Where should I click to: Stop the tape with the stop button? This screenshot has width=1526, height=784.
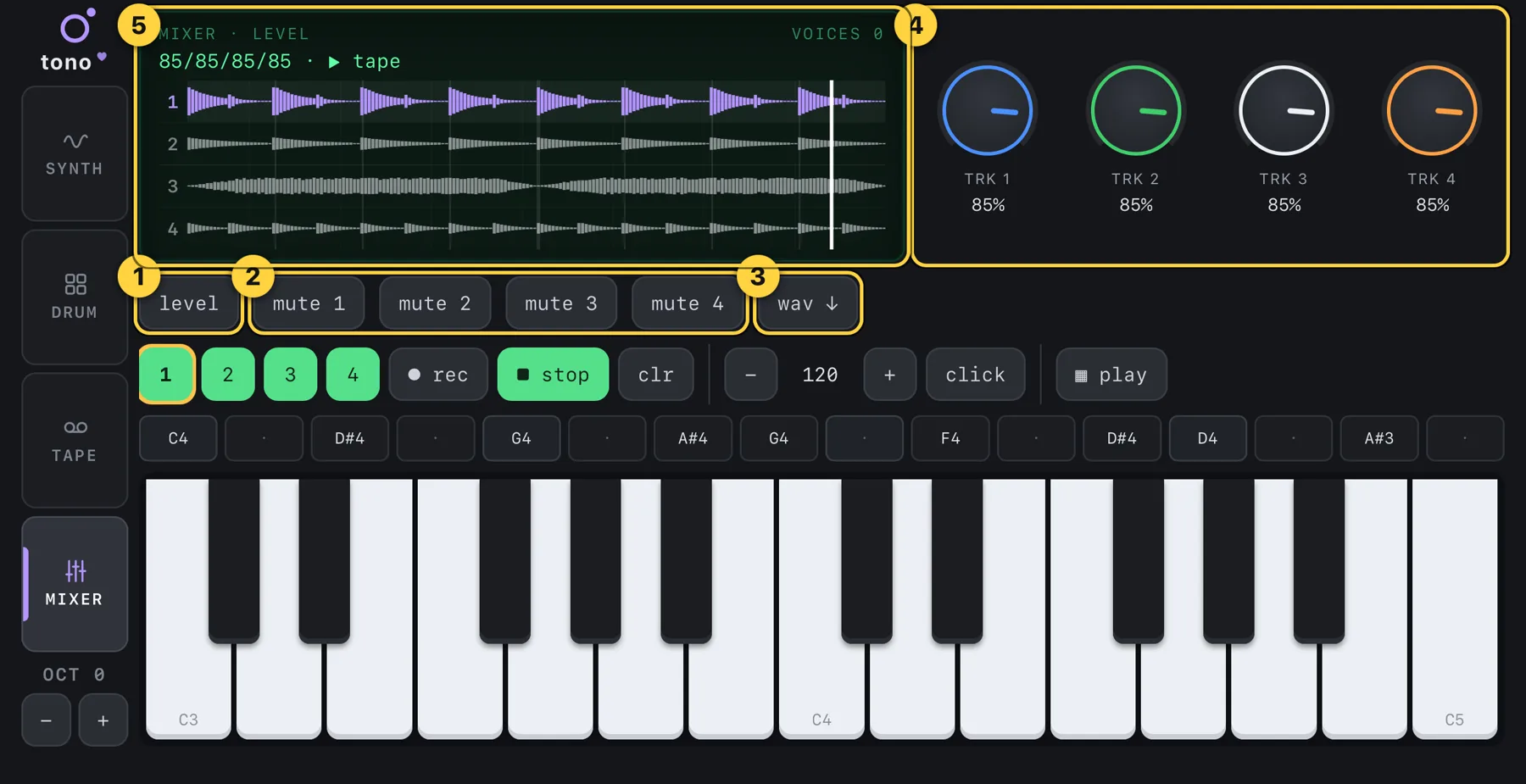pyautogui.click(x=553, y=375)
